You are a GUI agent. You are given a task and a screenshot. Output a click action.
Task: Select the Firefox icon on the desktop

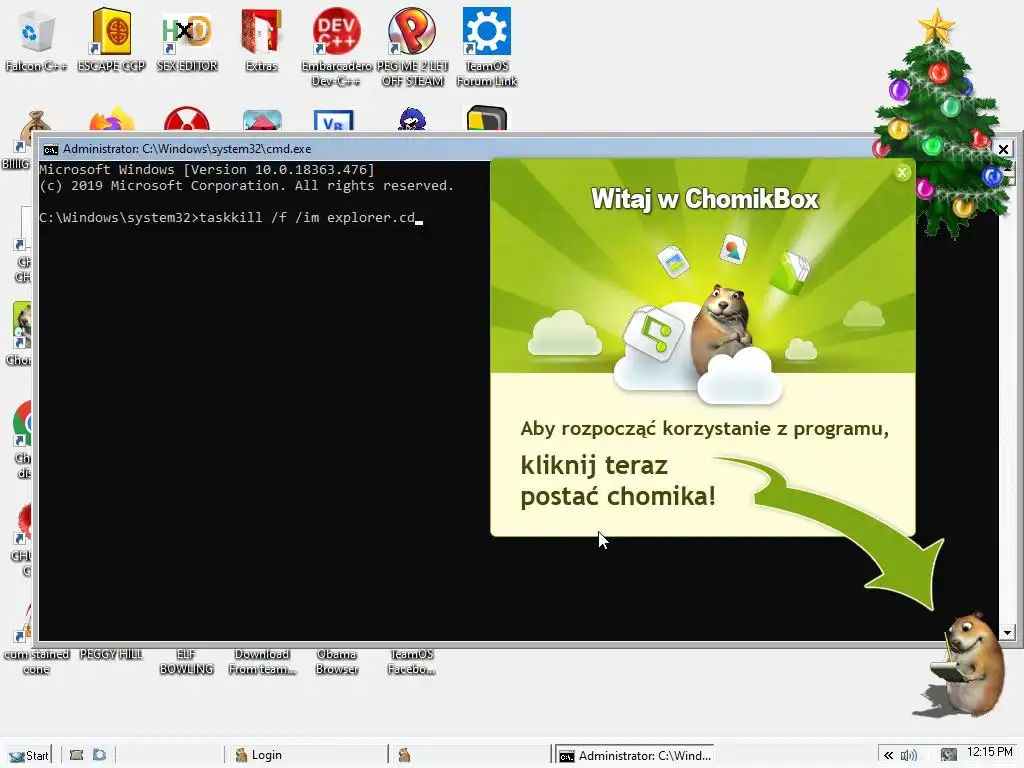112,120
